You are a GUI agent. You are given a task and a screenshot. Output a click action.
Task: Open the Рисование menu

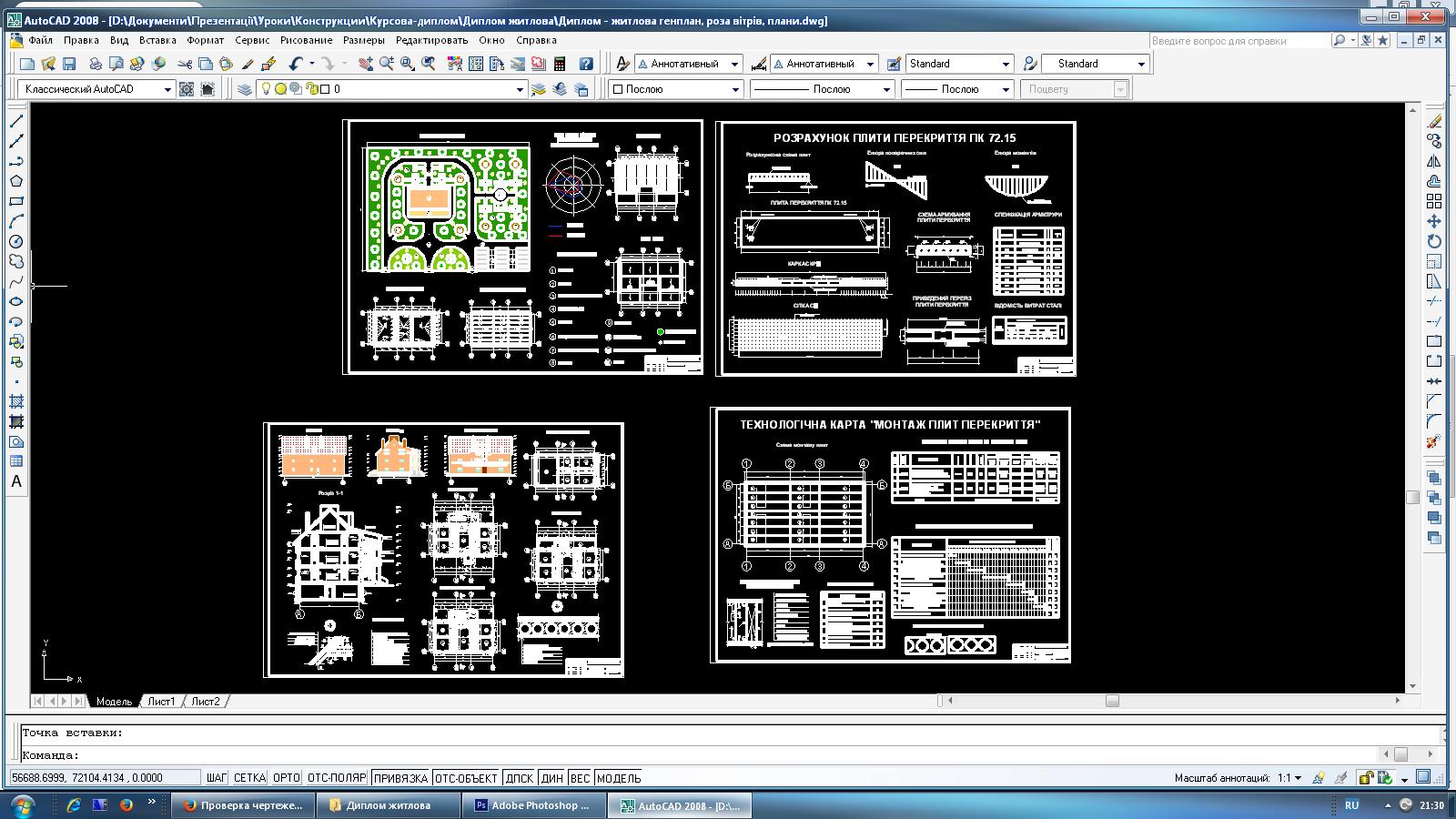pos(306,40)
